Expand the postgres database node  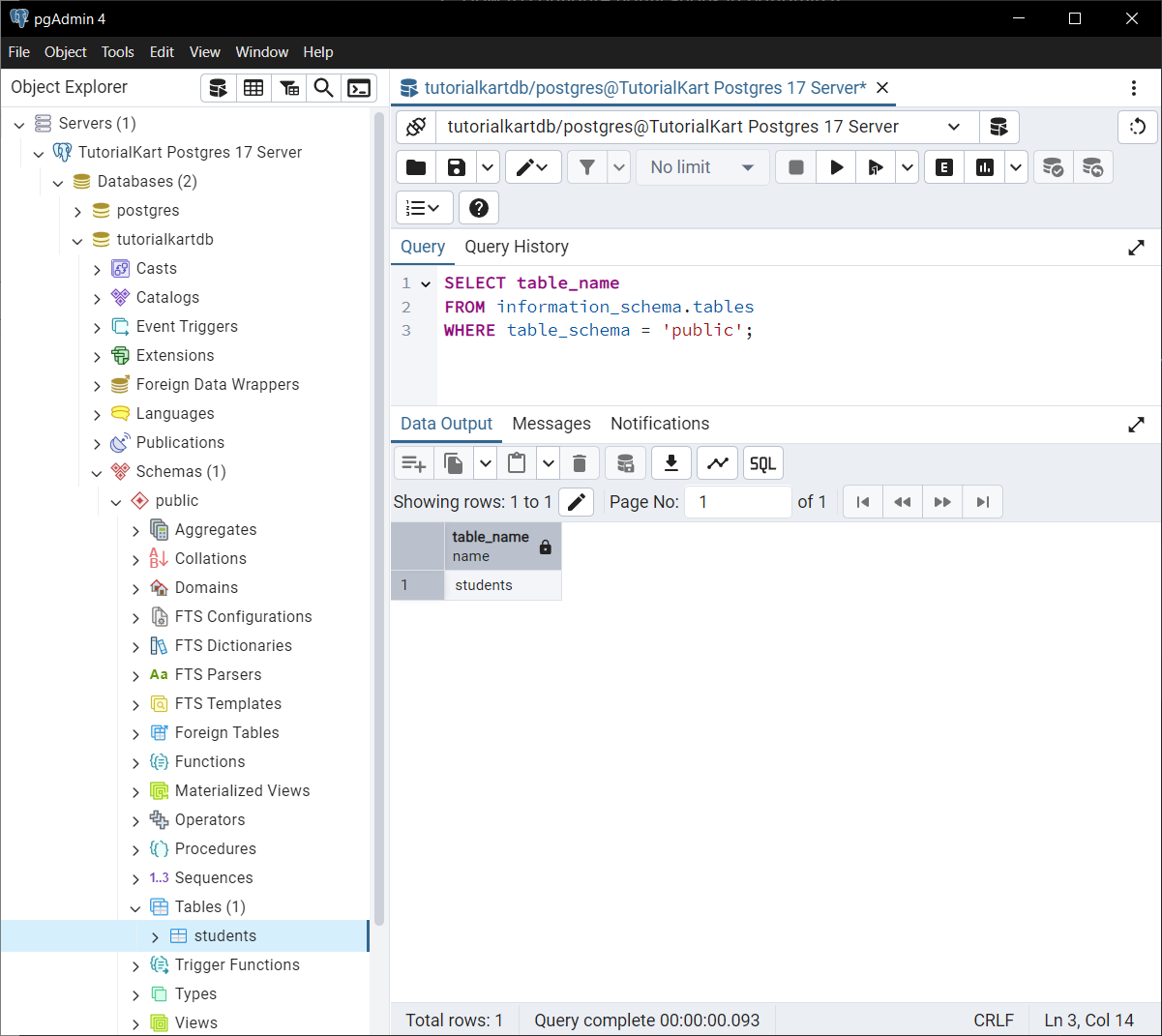(x=77, y=212)
